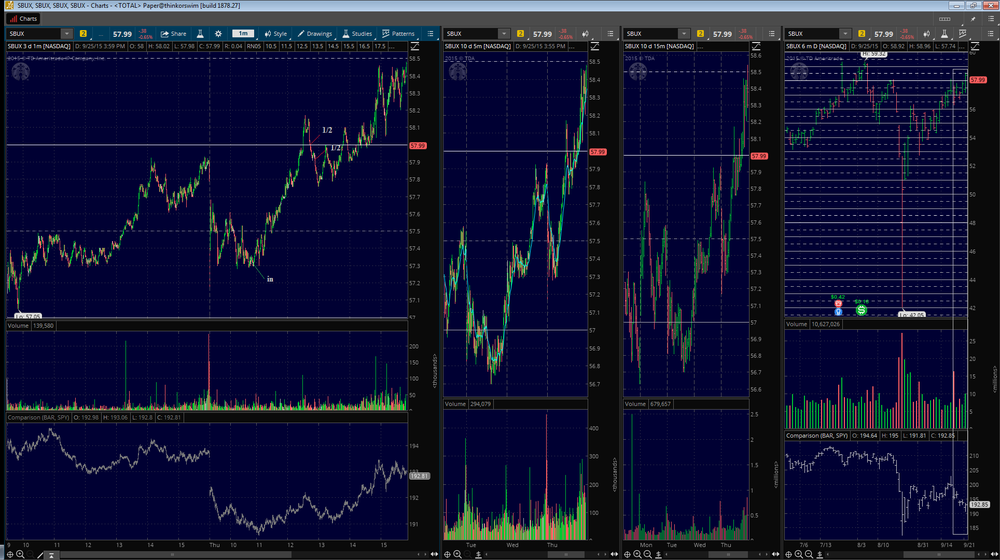Open list menu icon in the 5m chart

point(610,34)
